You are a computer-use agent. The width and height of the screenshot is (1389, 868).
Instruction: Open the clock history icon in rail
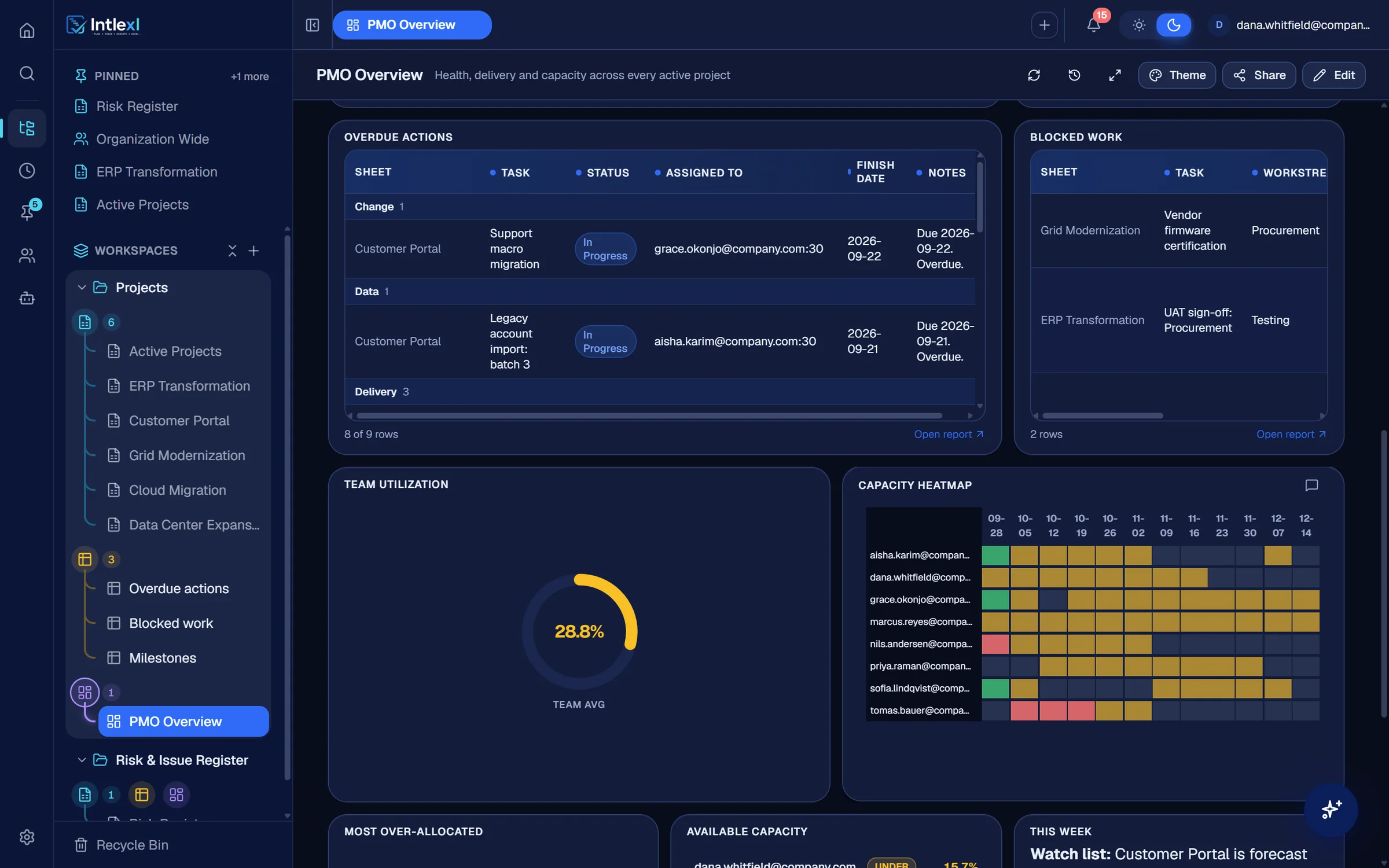[27, 171]
